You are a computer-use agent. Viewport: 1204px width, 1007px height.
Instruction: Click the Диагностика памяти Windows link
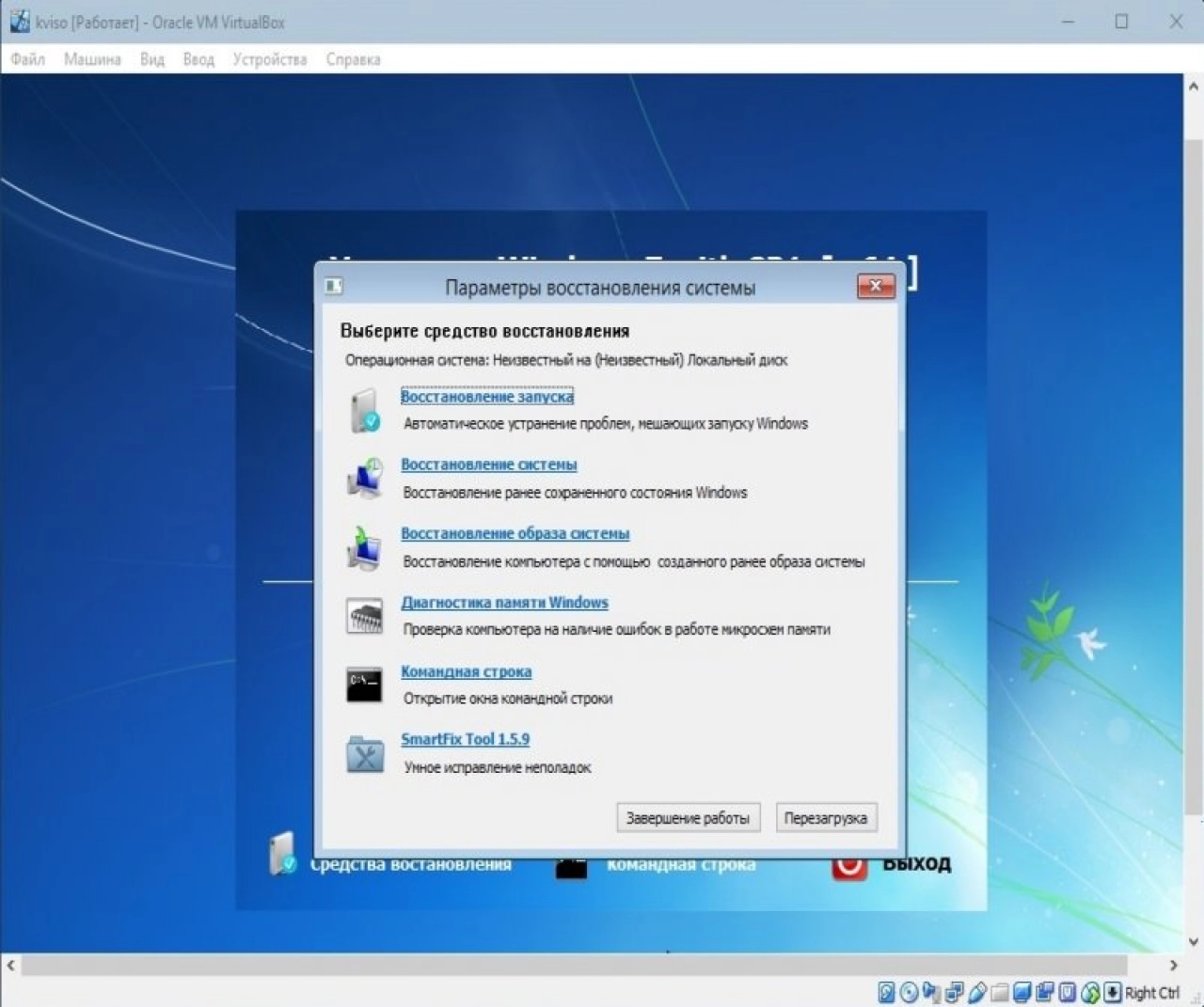(505, 602)
